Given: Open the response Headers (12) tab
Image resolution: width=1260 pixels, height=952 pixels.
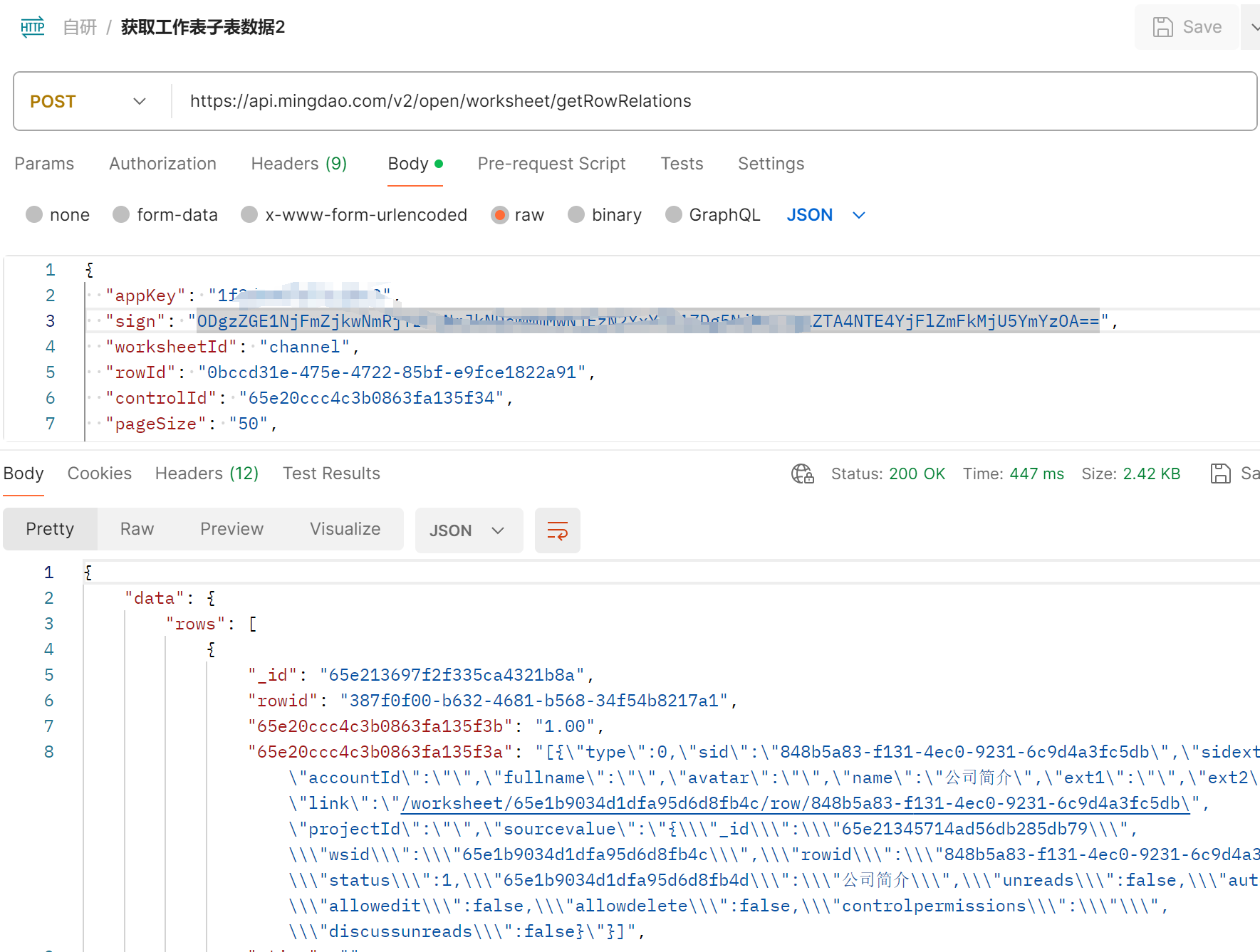Looking at the screenshot, I should click(207, 474).
